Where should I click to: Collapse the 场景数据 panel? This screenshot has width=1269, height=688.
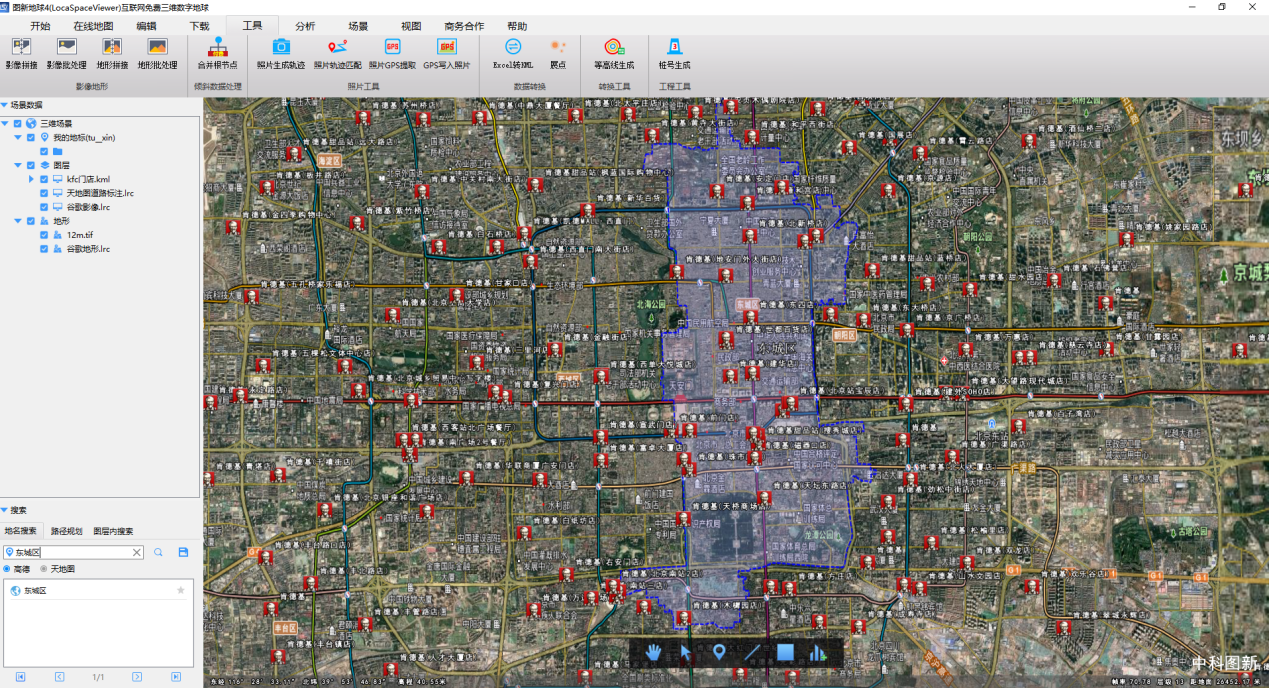[5, 104]
